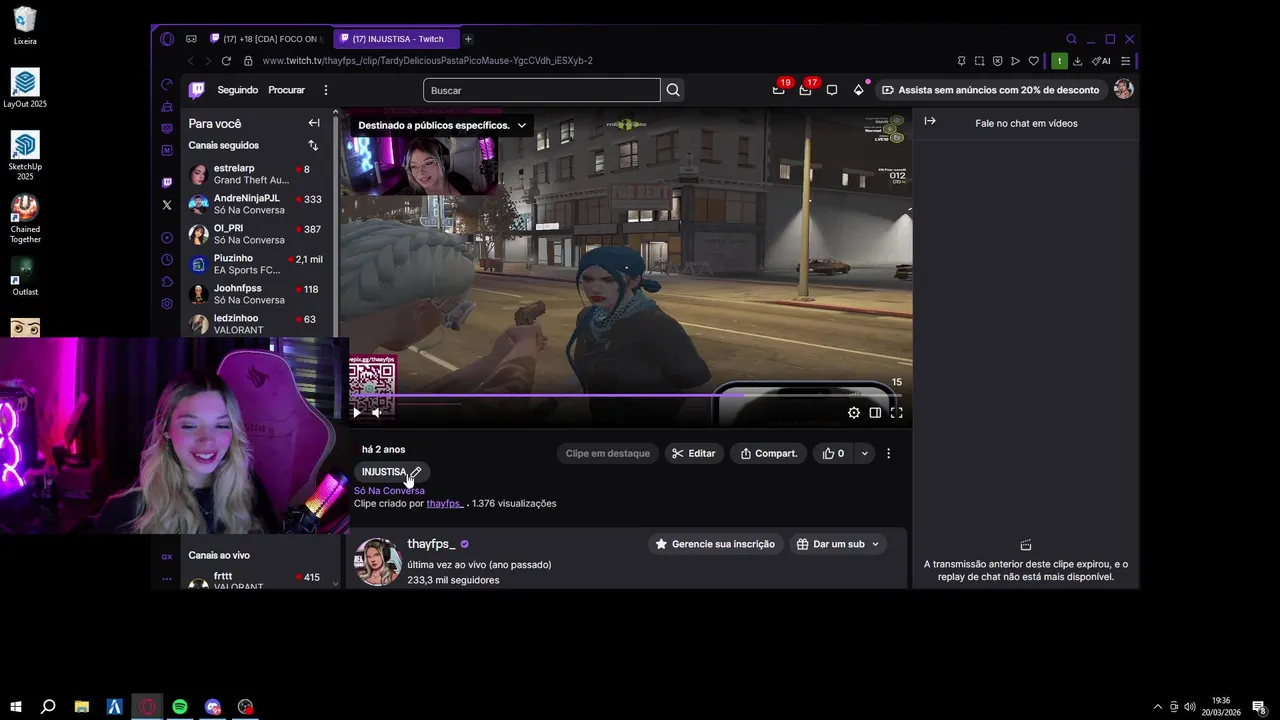This screenshot has height=720, width=1280.
Task: Open the sidebar player icon
Action: tap(167, 238)
